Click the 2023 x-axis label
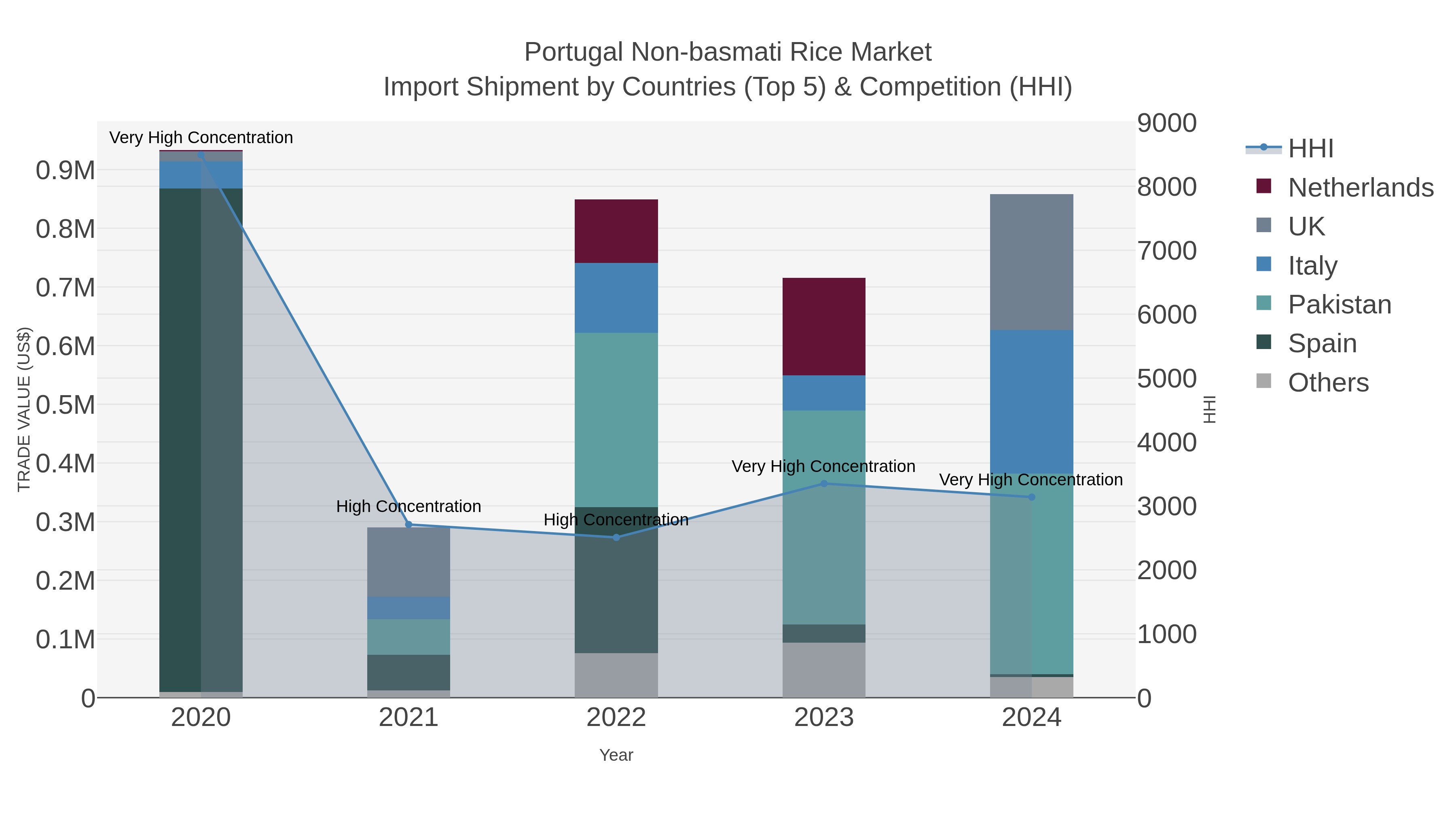The height and width of the screenshot is (819, 1456). 823,718
